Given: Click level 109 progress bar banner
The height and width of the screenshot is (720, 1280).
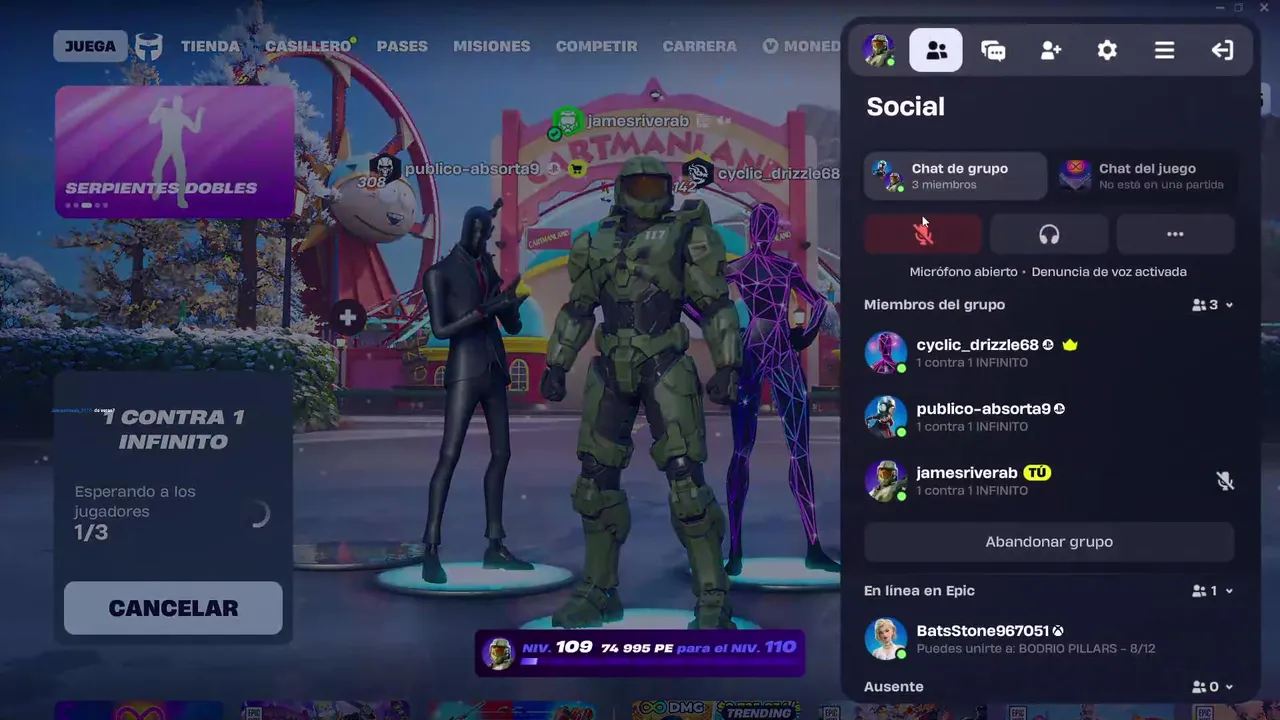Looking at the screenshot, I should click(640, 653).
